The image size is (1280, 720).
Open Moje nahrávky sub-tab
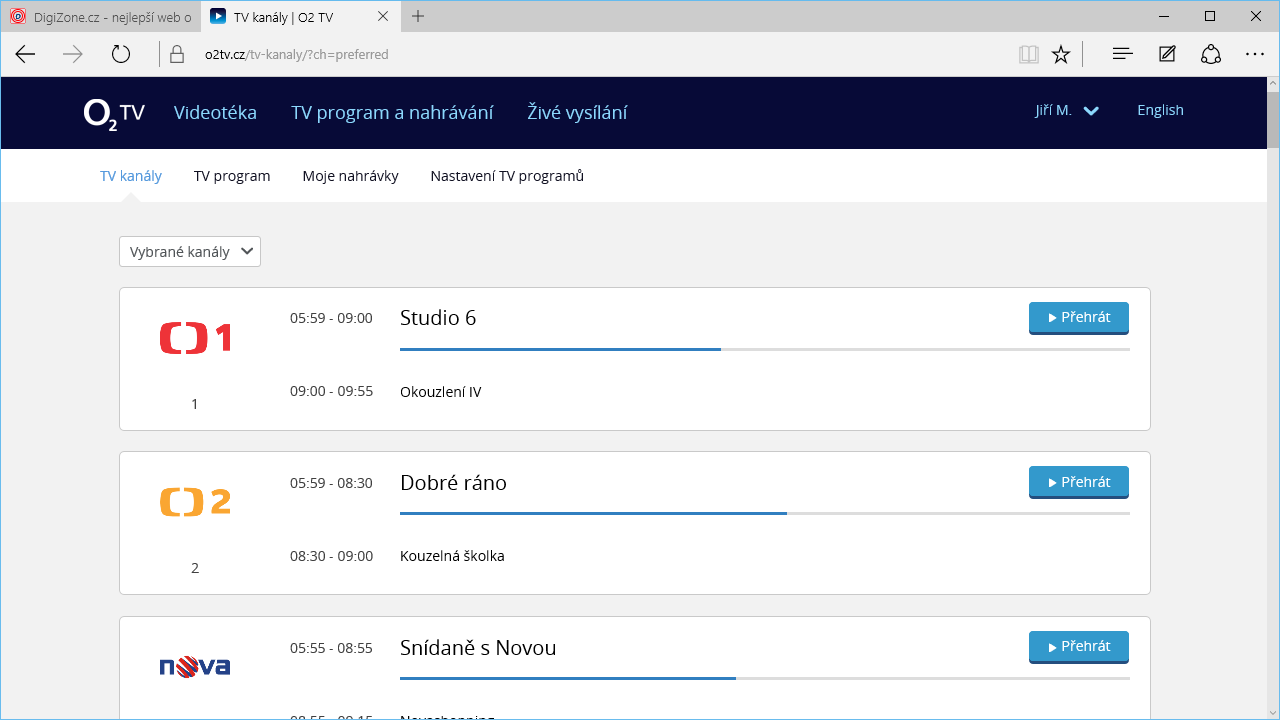350,176
